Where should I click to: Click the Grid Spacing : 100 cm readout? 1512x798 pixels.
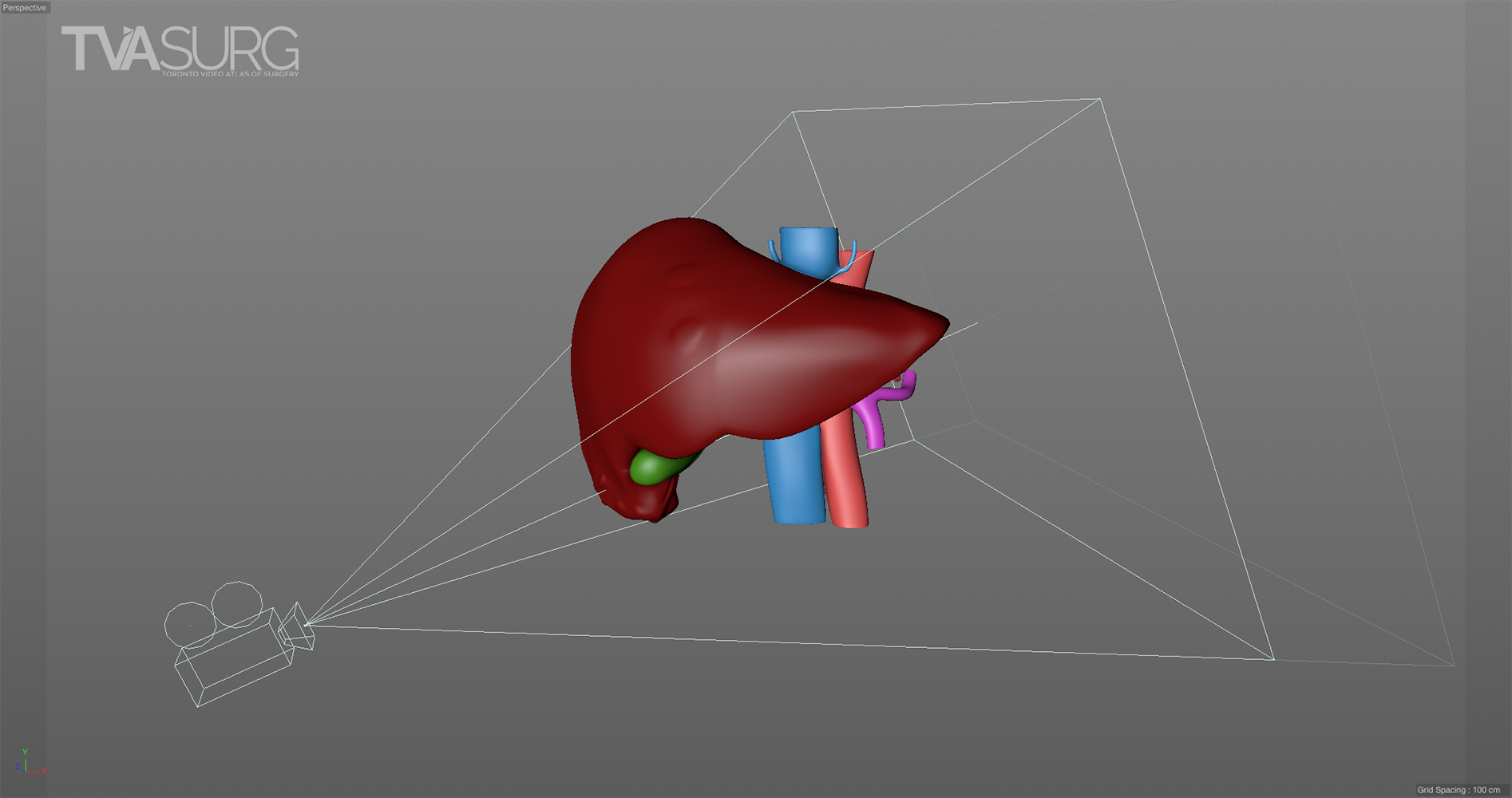click(x=1459, y=790)
